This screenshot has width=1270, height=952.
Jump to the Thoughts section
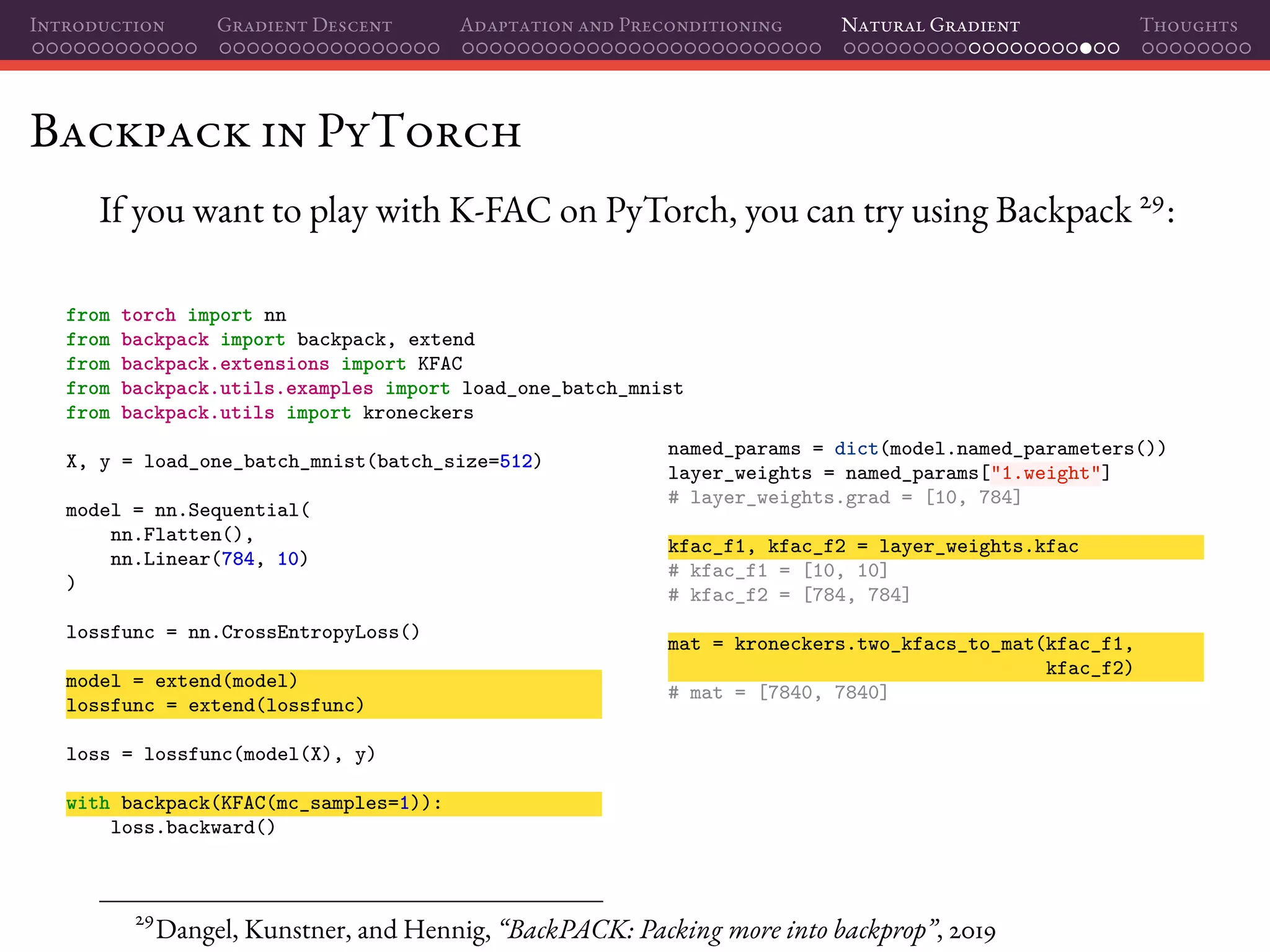click(1188, 25)
